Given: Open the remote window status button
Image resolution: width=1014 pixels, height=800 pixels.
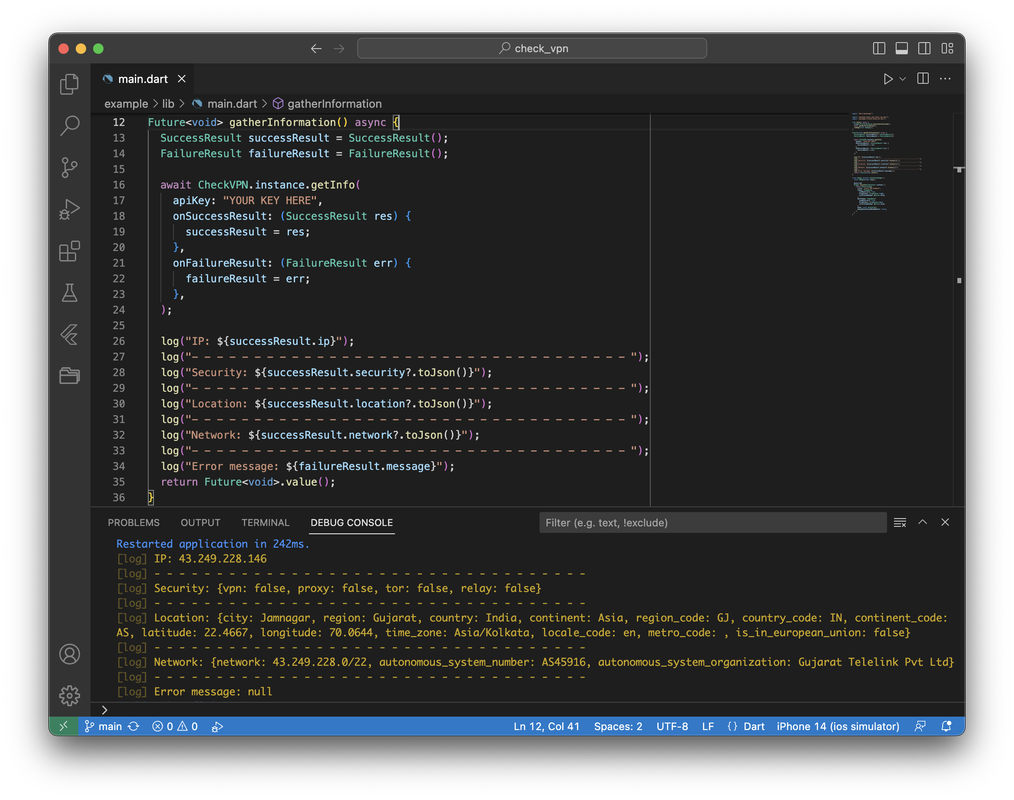Looking at the screenshot, I should click(63, 726).
